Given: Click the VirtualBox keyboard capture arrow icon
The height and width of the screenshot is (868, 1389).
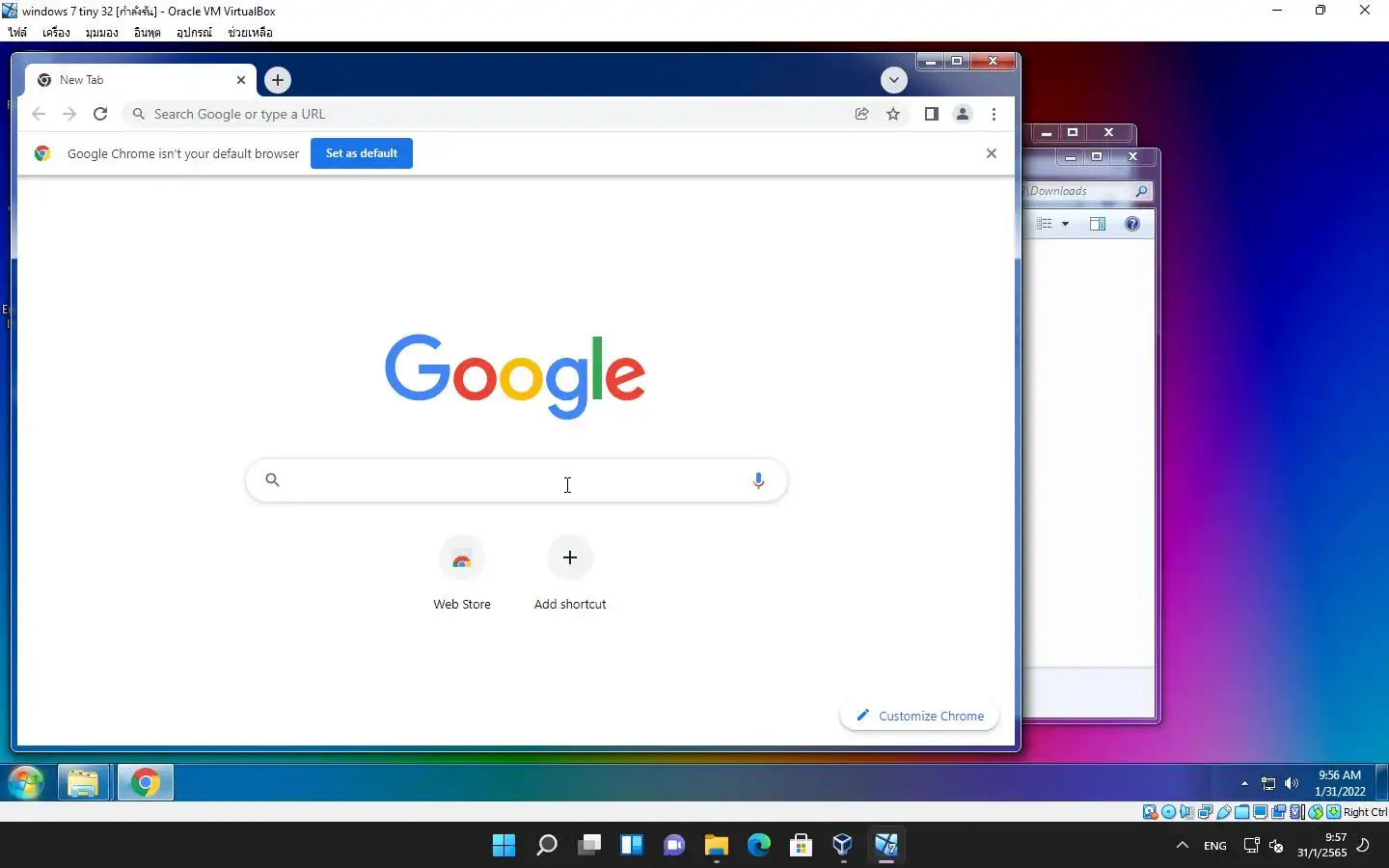Looking at the screenshot, I should point(1333,812).
